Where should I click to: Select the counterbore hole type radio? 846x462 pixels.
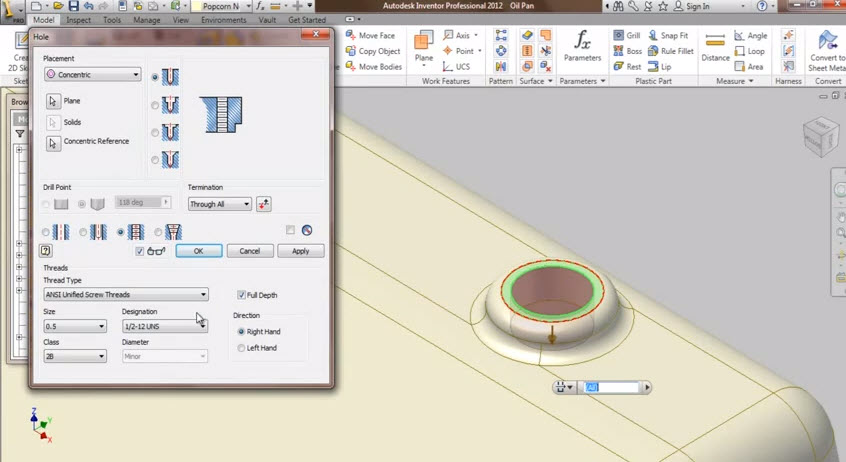tap(155, 105)
